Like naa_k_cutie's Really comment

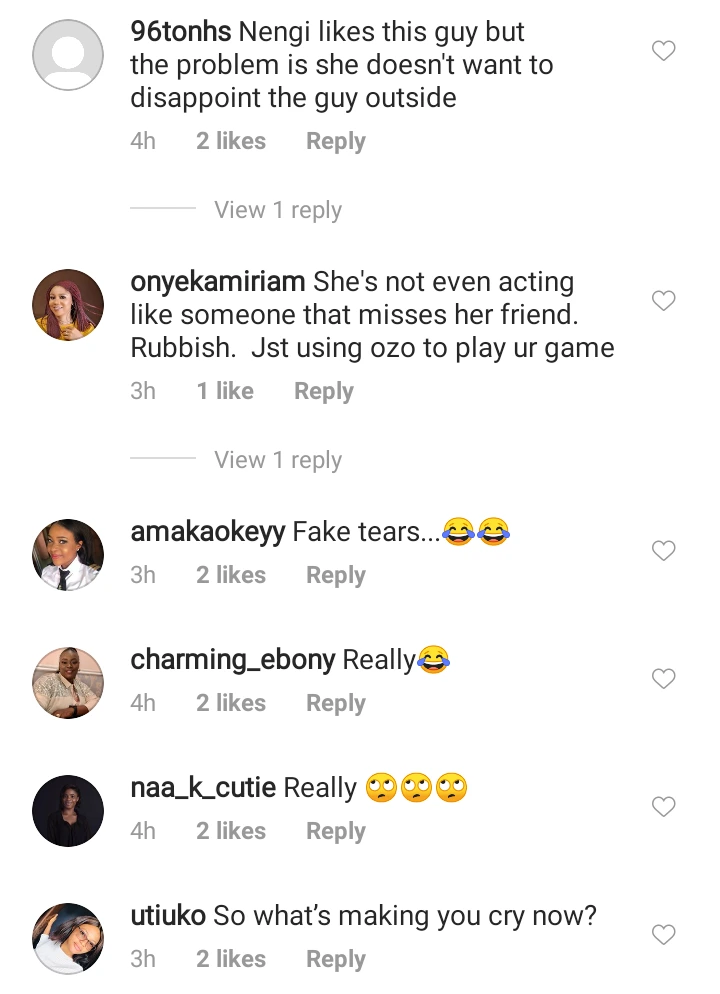(x=664, y=807)
